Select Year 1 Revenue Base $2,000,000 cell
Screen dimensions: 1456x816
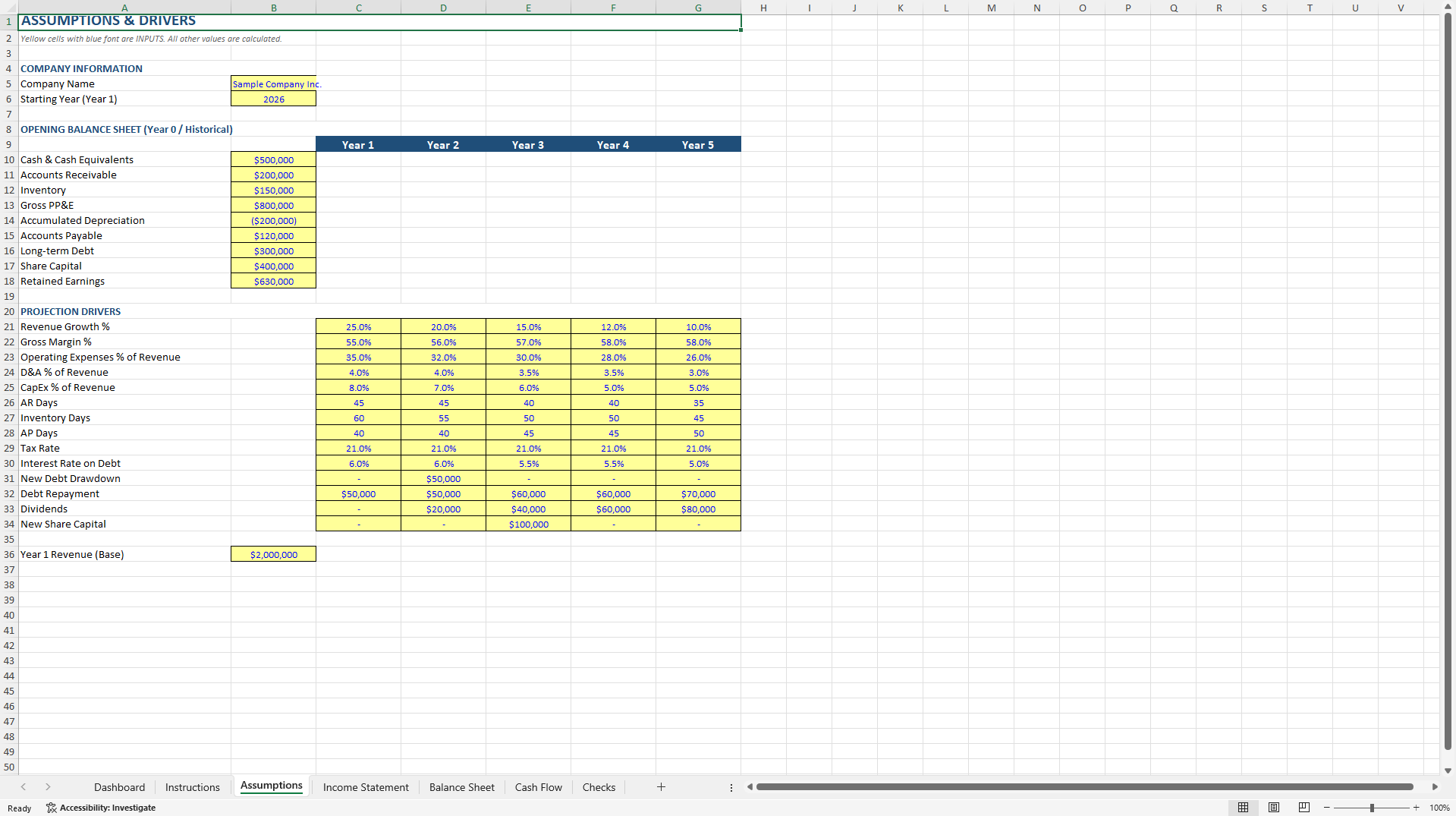[274, 554]
